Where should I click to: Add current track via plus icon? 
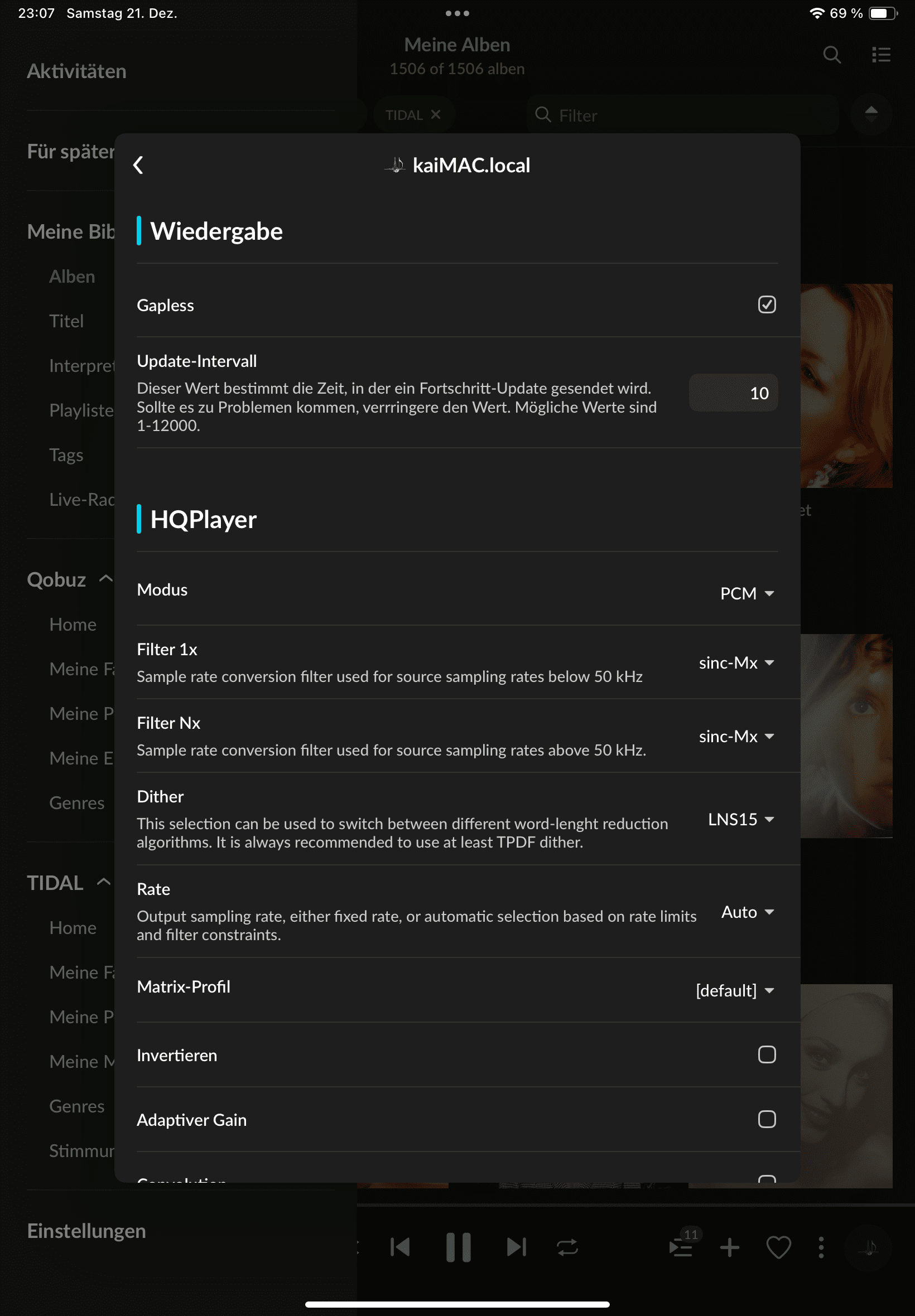click(x=729, y=1247)
